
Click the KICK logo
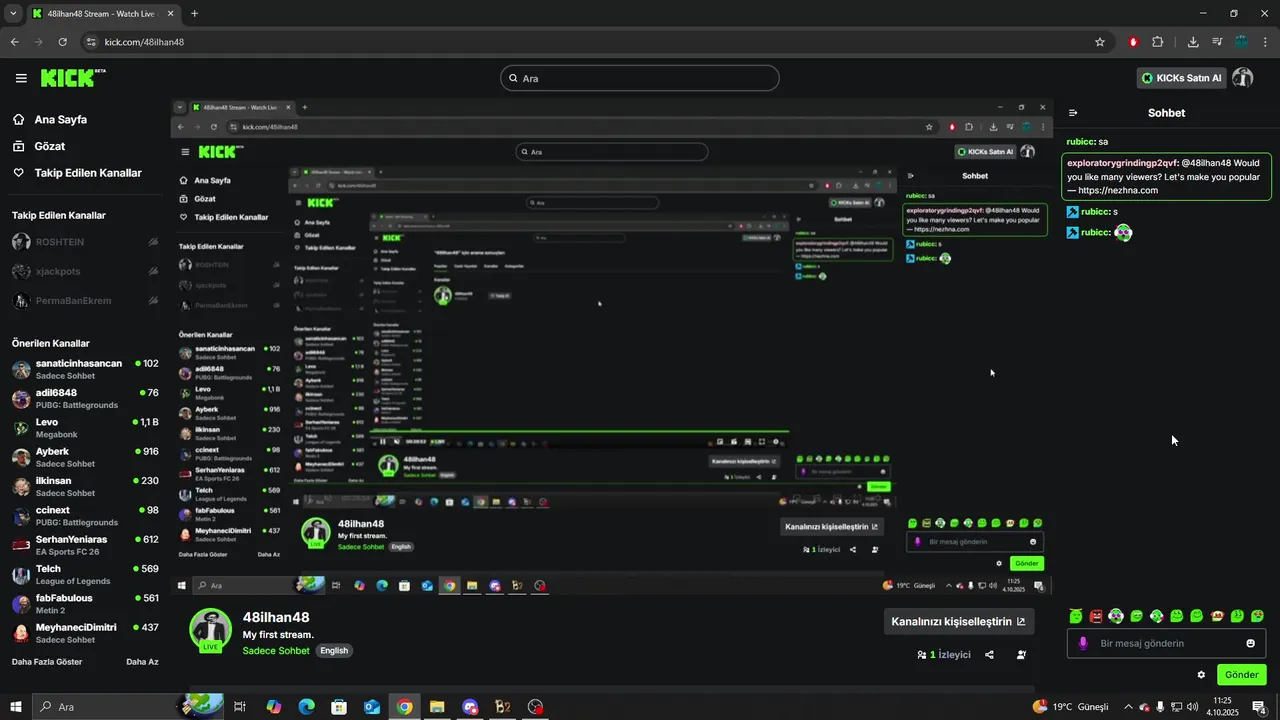73,78
